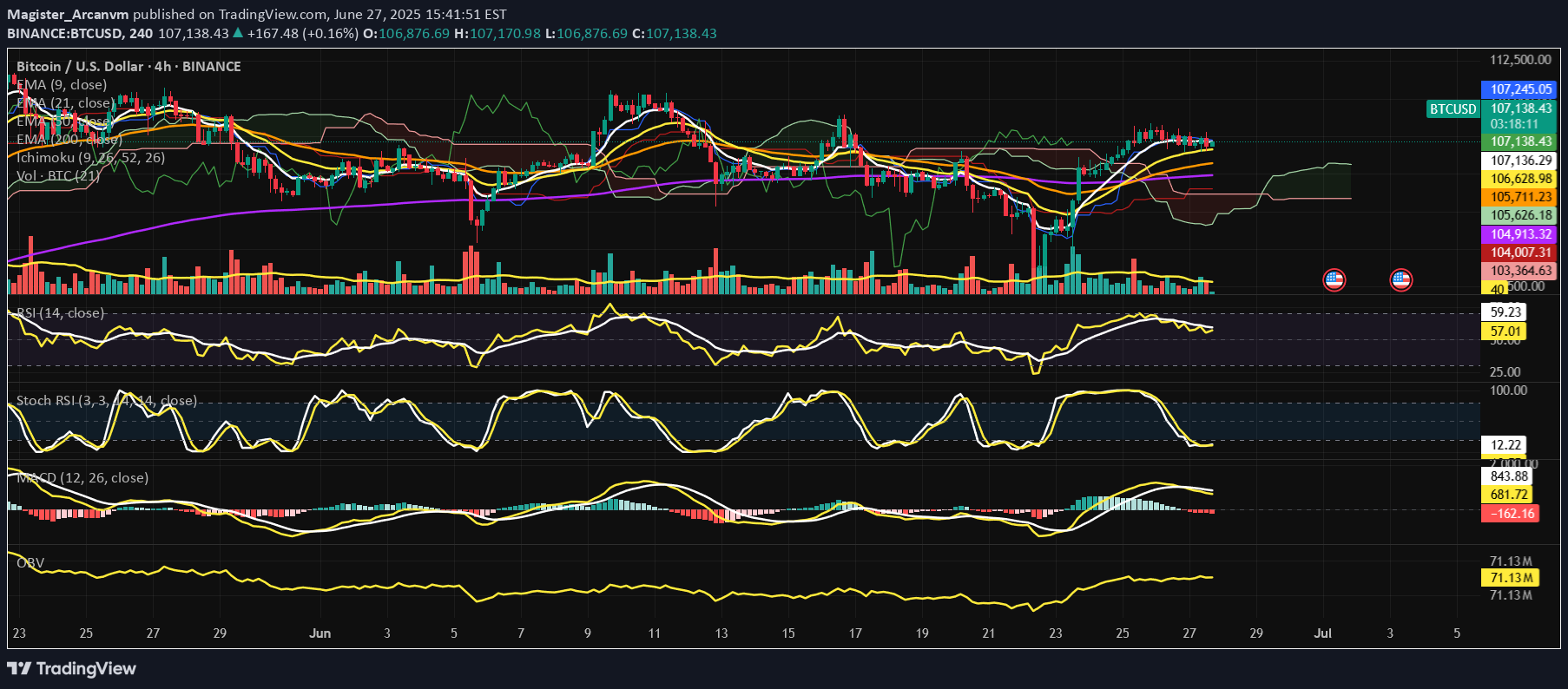The width and height of the screenshot is (1568, 689).
Task: Click date 11 on the time axis
Action: (x=655, y=633)
